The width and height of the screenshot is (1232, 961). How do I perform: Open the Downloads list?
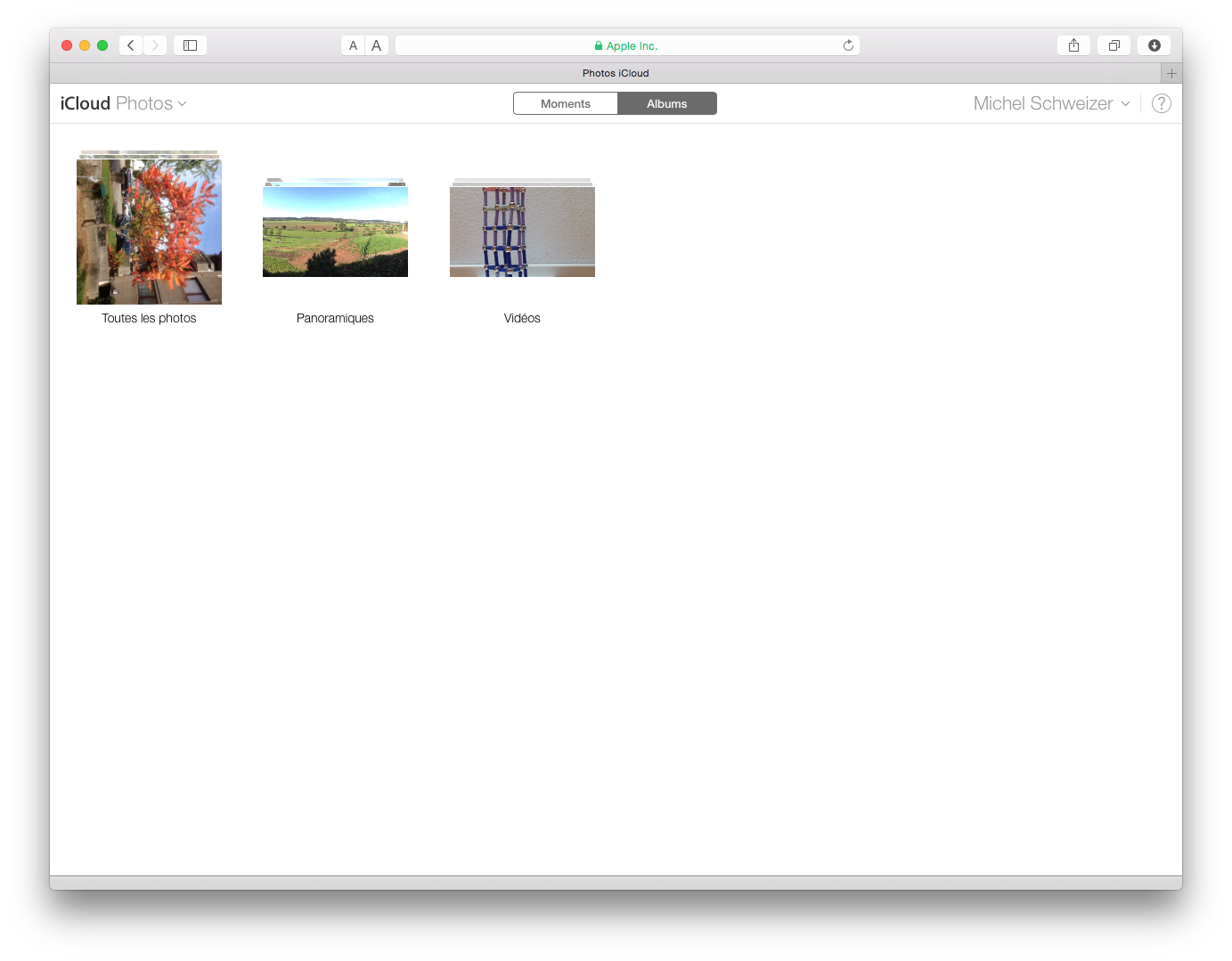pyautogui.click(x=1154, y=45)
